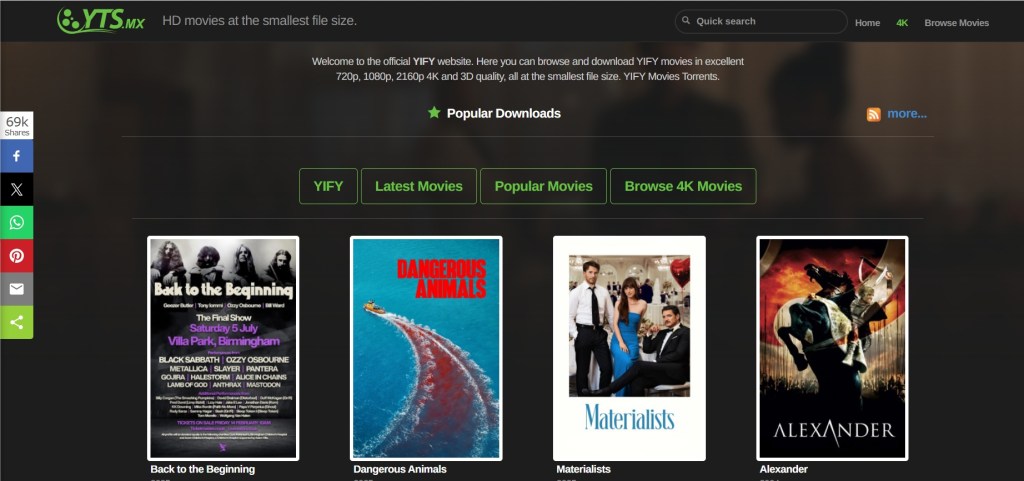This screenshot has width=1024, height=481.
Task: Go to Home in navigation
Action: click(867, 22)
